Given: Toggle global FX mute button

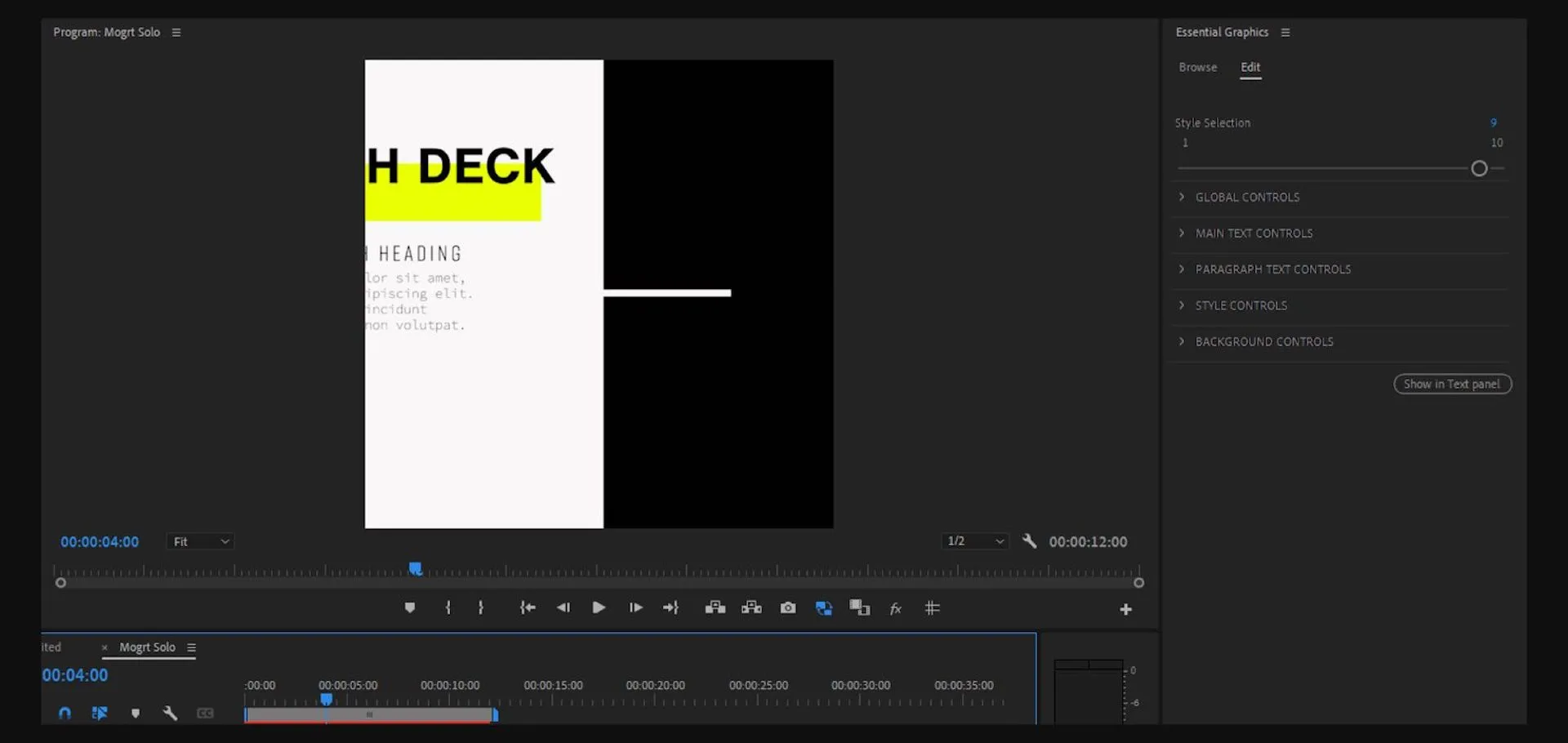Looking at the screenshot, I should click(x=896, y=608).
